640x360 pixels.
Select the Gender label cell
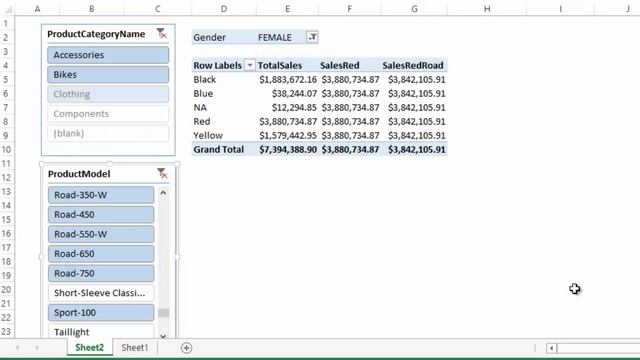pyautogui.click(x=224, y=37)
